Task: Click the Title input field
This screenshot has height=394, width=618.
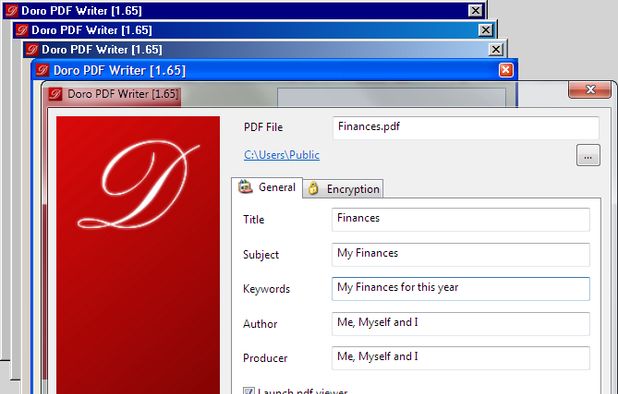Action: pyautogui.click(x=461, y=219)
